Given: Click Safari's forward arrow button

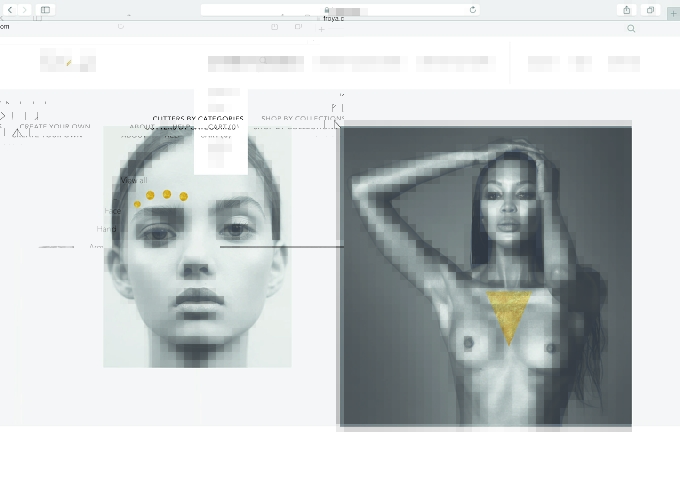Looking at the screenshot, I should 24,10.
